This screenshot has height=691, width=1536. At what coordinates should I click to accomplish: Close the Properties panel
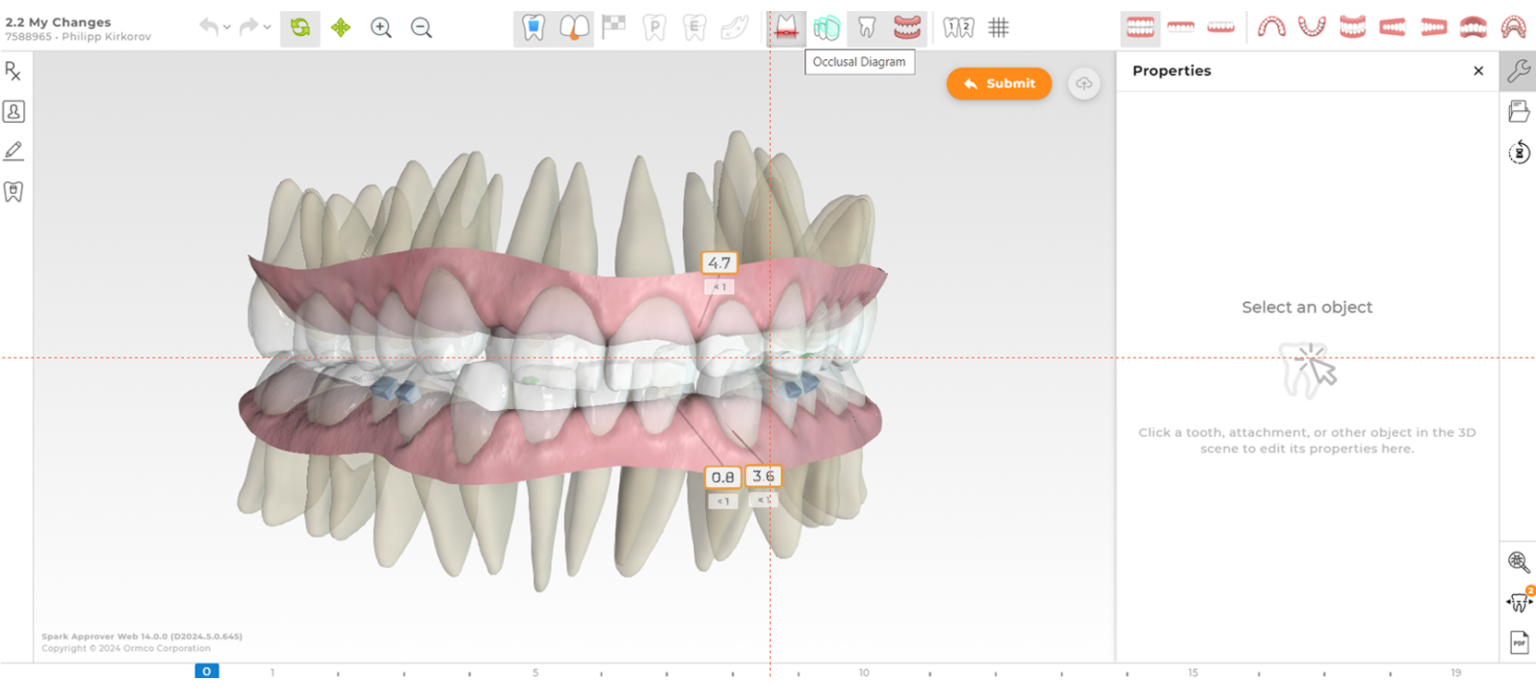(x=1478, y=71)
